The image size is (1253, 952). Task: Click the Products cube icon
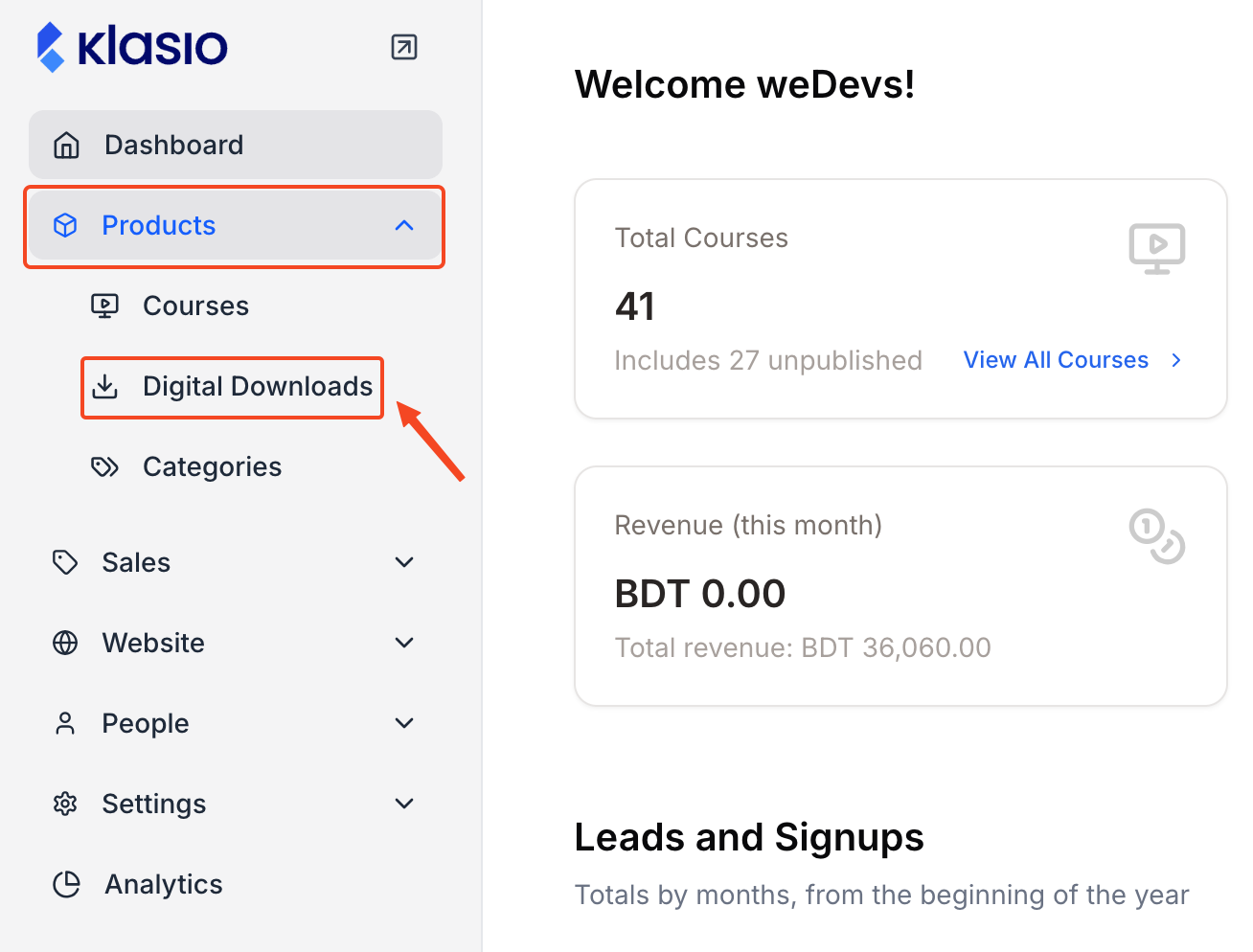(65, 225)
